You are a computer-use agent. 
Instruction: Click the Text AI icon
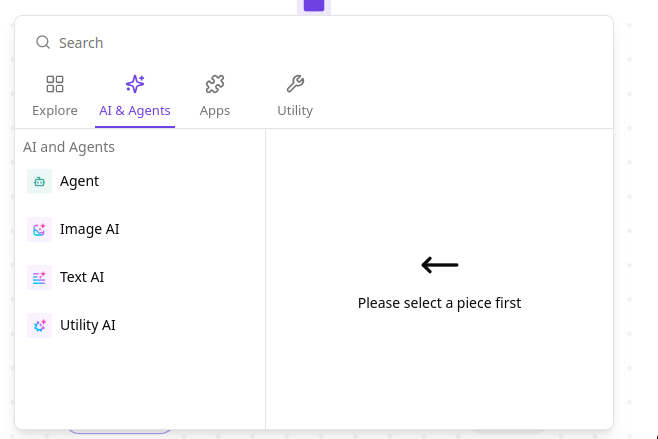click(x=39, y=278)
